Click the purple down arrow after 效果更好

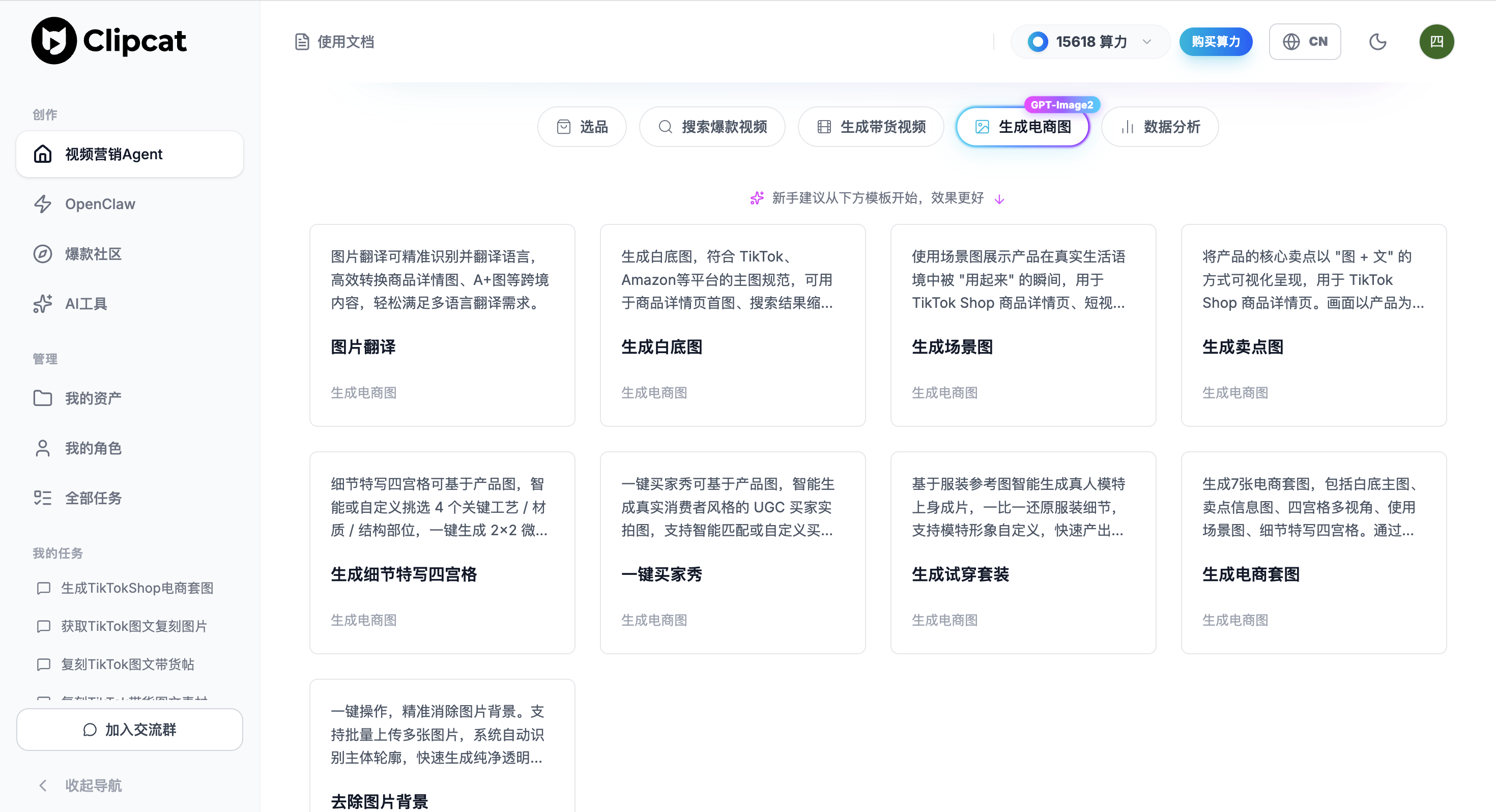(x=999, y=199)
